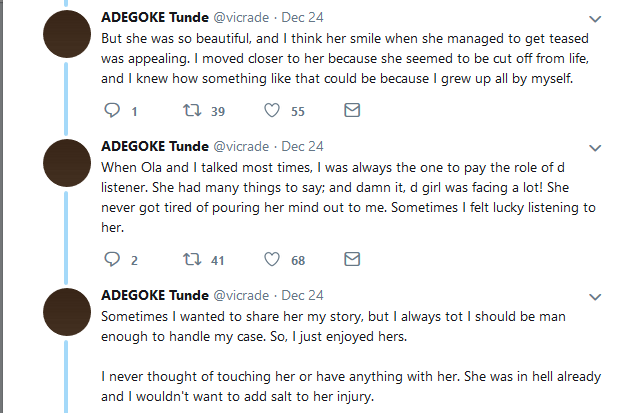Click avatar of 'Sometimes I wanted' tweet
This screenshot has height=413, width=635.
pos(67,312)
